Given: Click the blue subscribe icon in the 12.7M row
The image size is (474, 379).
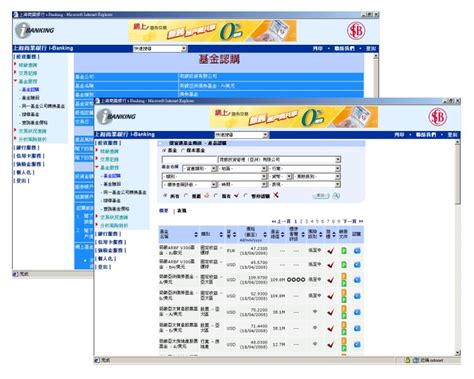Looking at the screenshot, I should 357,345.
